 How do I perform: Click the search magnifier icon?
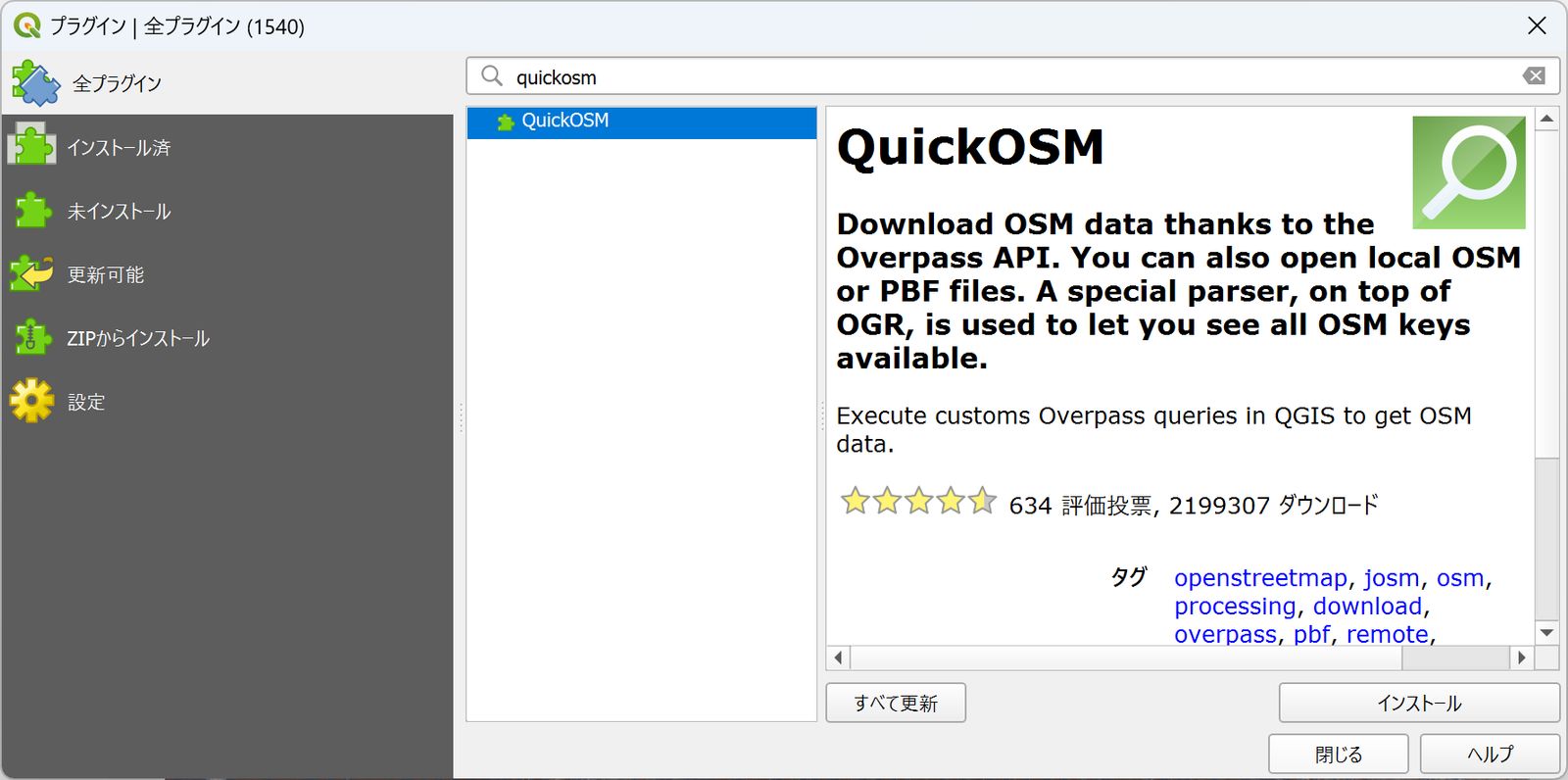pos(492,76)
